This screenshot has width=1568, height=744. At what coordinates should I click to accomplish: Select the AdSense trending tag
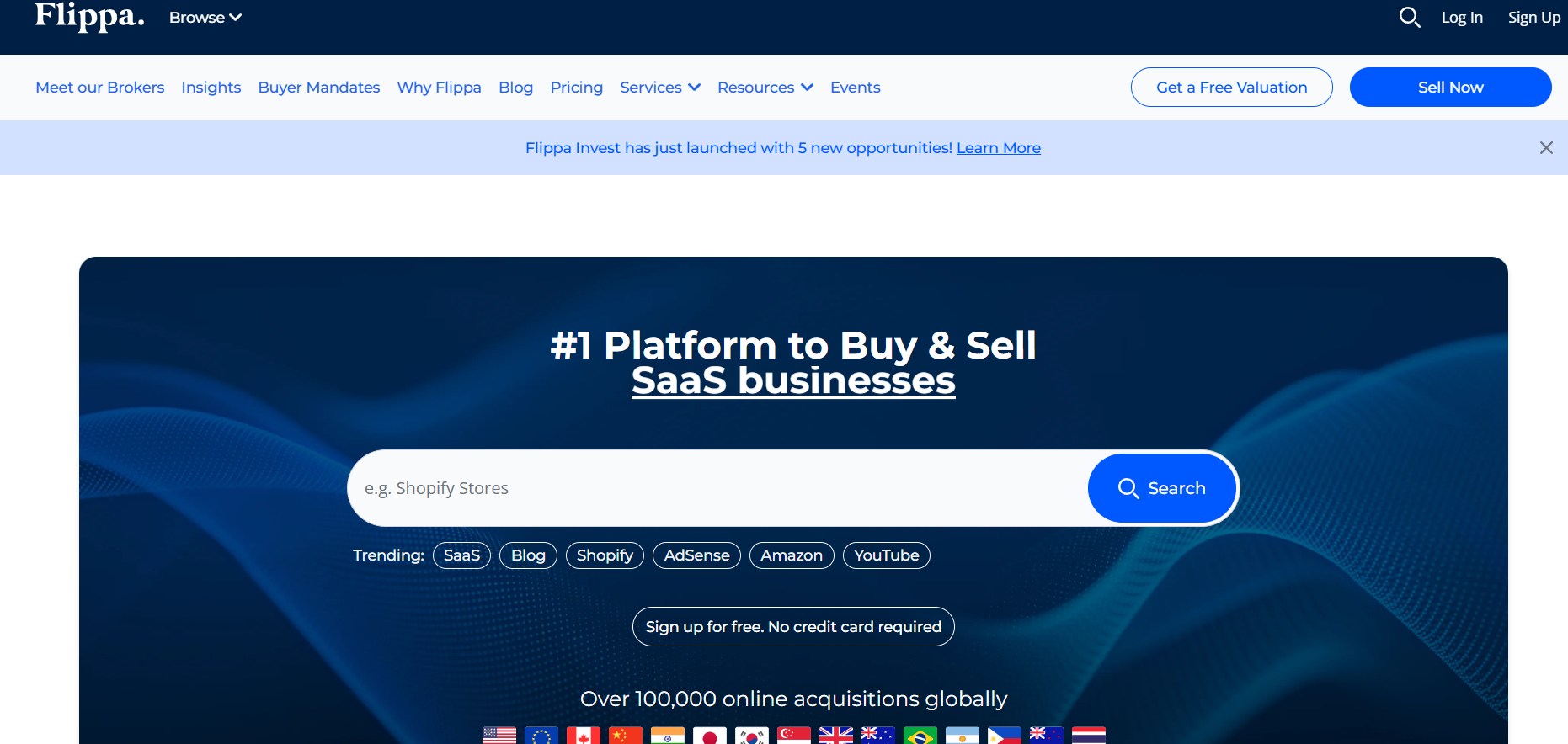[696, 555]
